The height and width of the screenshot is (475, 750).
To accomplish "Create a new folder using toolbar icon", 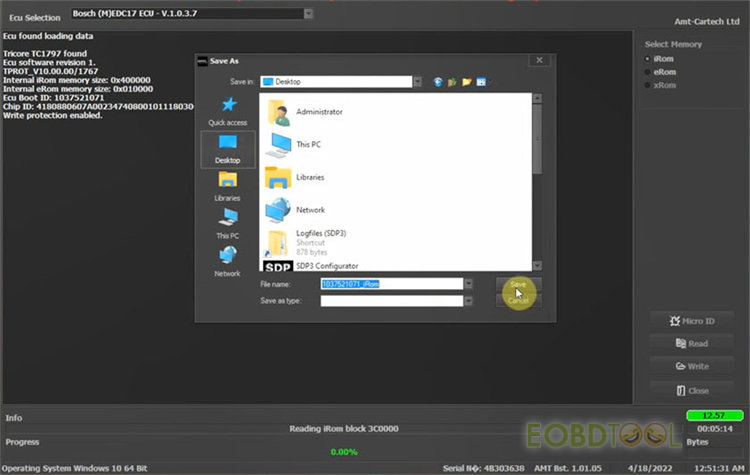I will click(466, 82).
